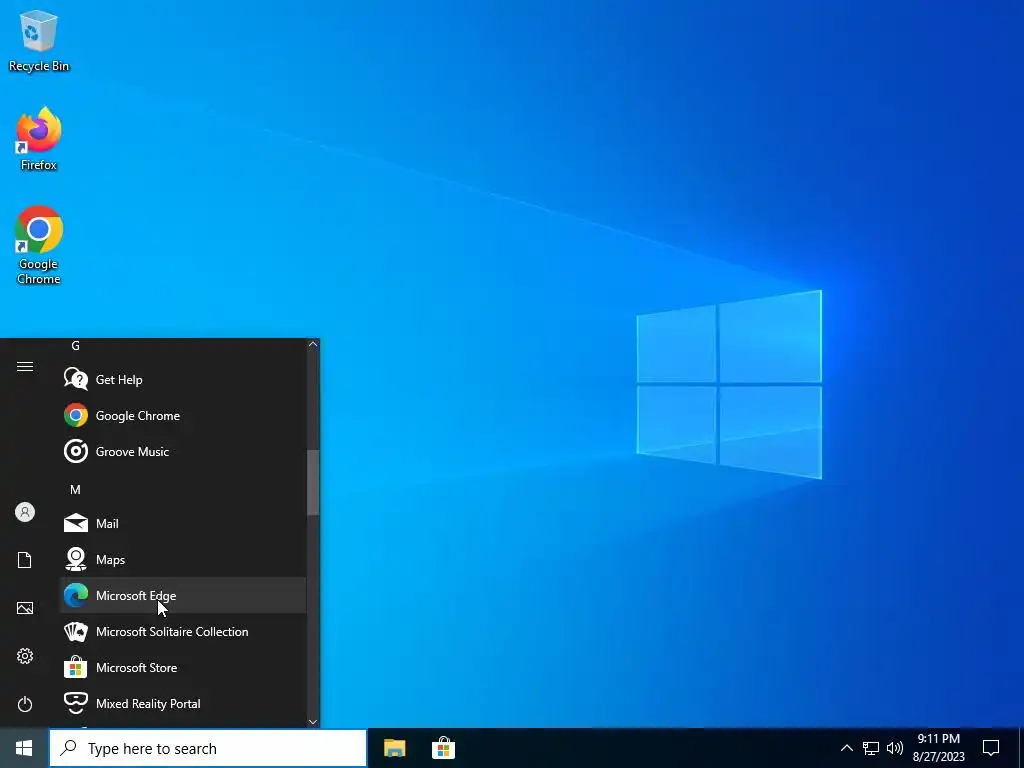Click the Power icon in Start
The image size is (1024, 768).
tap(25, 704)
